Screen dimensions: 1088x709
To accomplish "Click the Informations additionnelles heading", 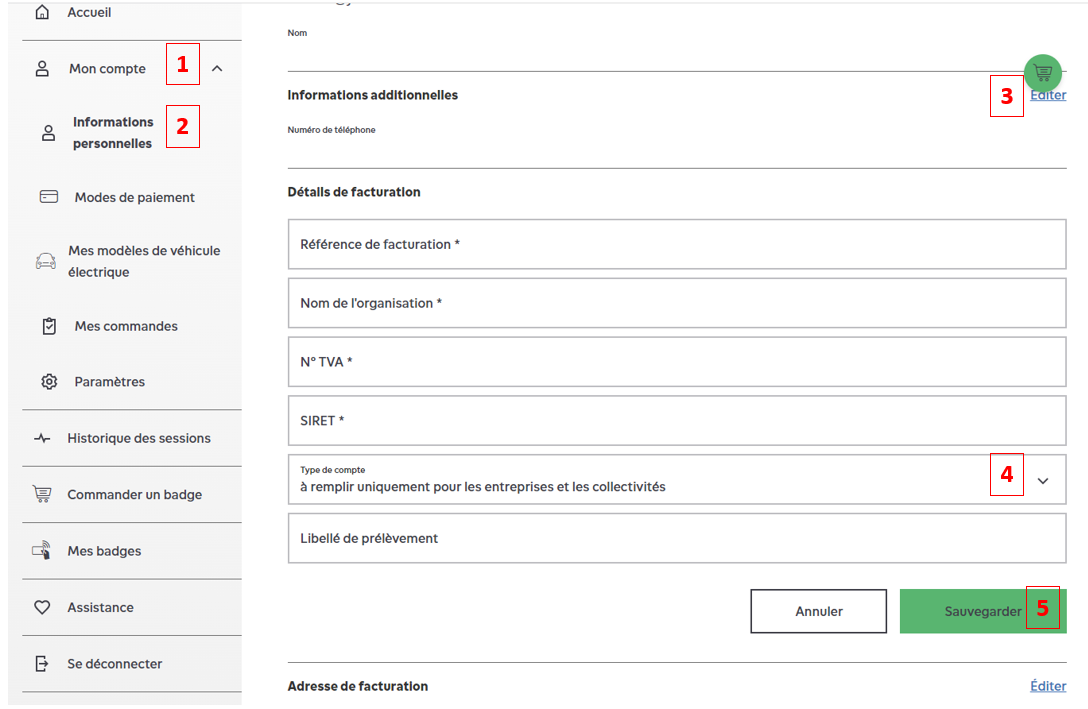I will tap(373, 95).
